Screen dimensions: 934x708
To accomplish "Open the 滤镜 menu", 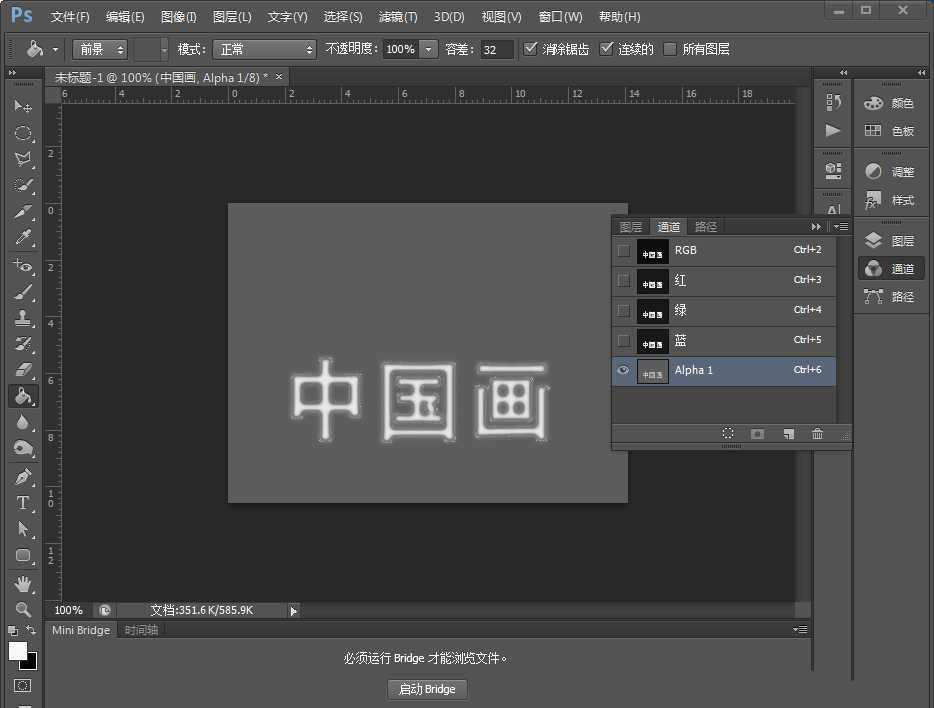I will 397,17.
